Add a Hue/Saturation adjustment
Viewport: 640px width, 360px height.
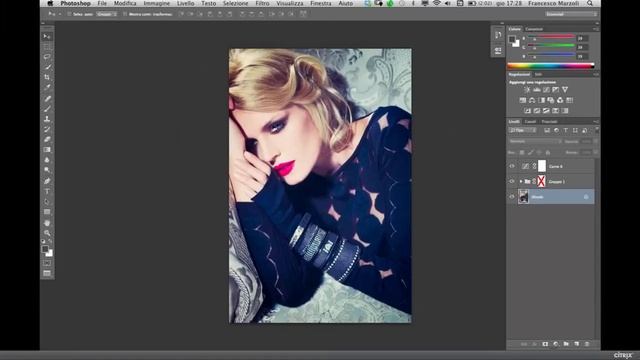[523, 100]
